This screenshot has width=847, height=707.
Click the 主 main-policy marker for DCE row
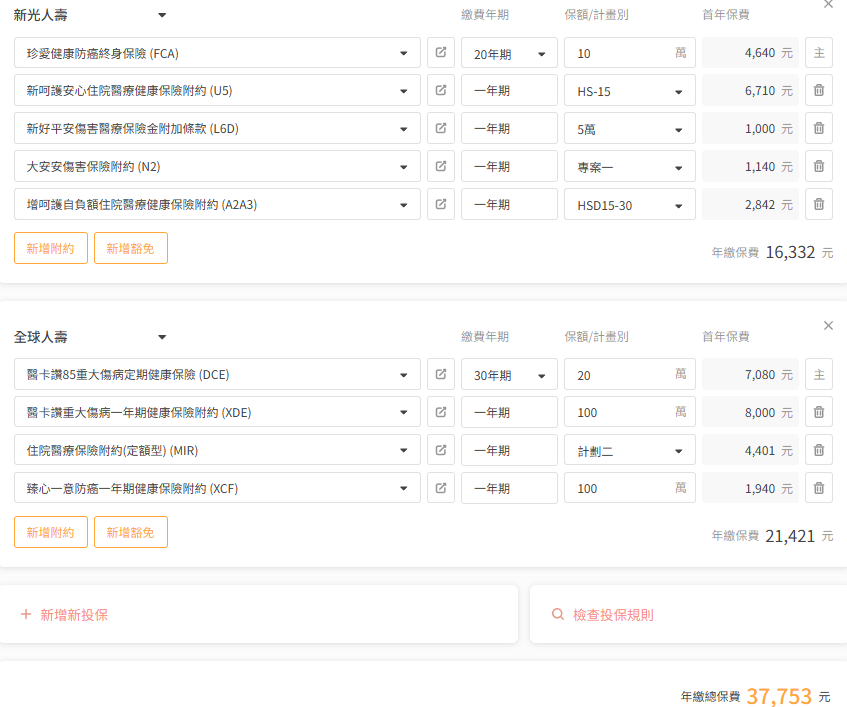[819, 374]
